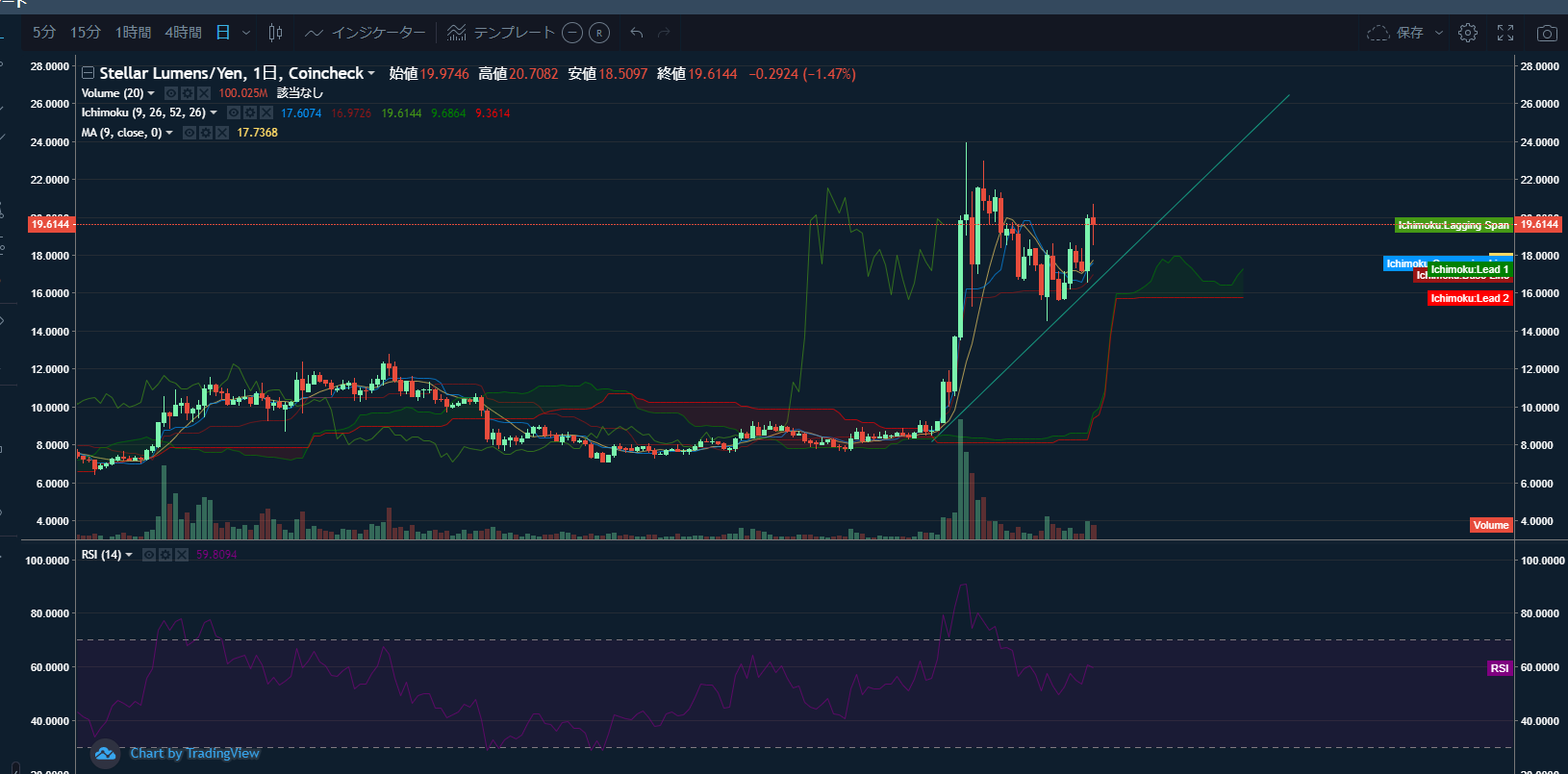Click the 19.6144 price tag on left axis
This screenshot has width=1568, height=774.
[x=51, y=224]
